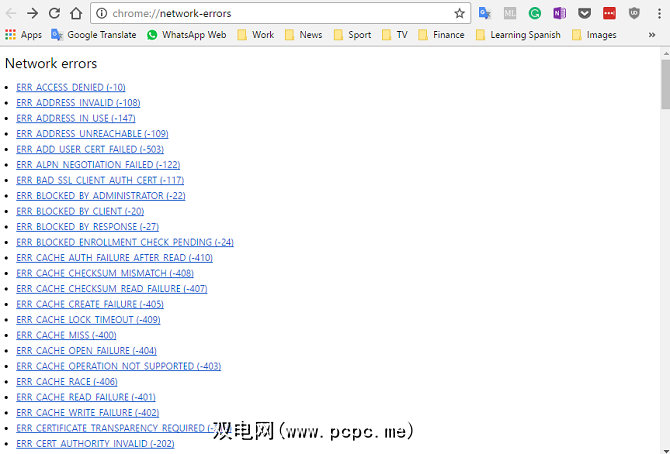The height and width of the screenshot is (454, 670).
Task: Open the red LastPass extension icon
Action: [x=609, y=13]
